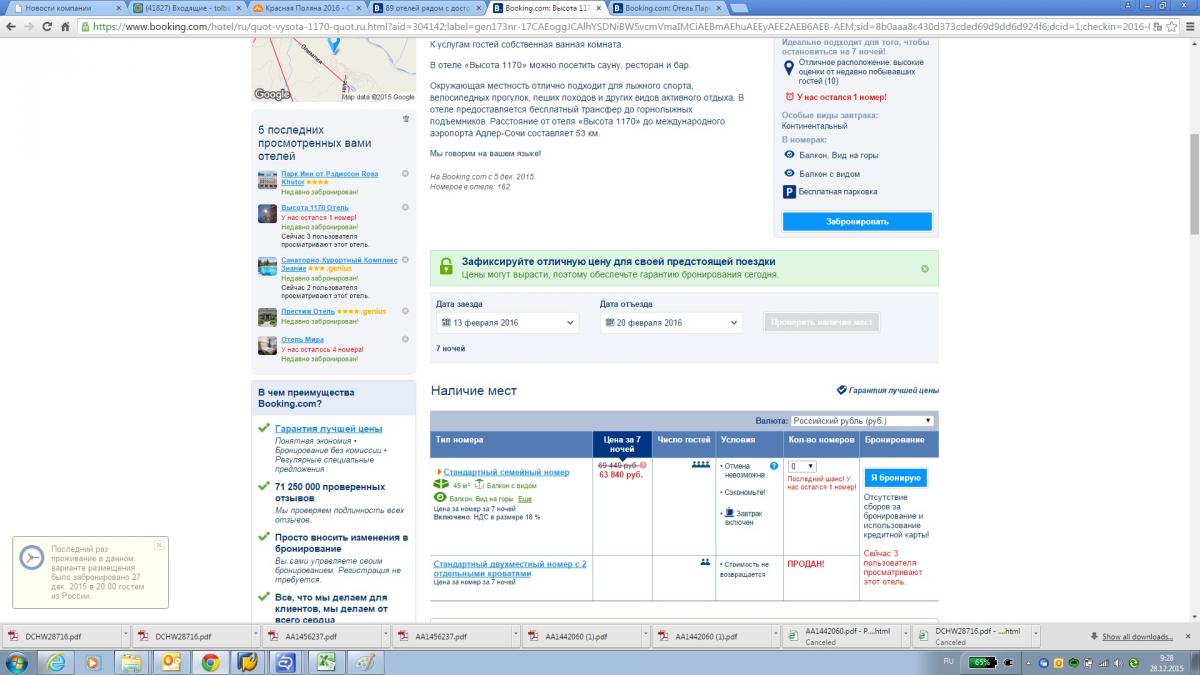Remove Престиж Отель from recent list
The height and width of the screenshot is (675, 1200).
tap(405, 311)
